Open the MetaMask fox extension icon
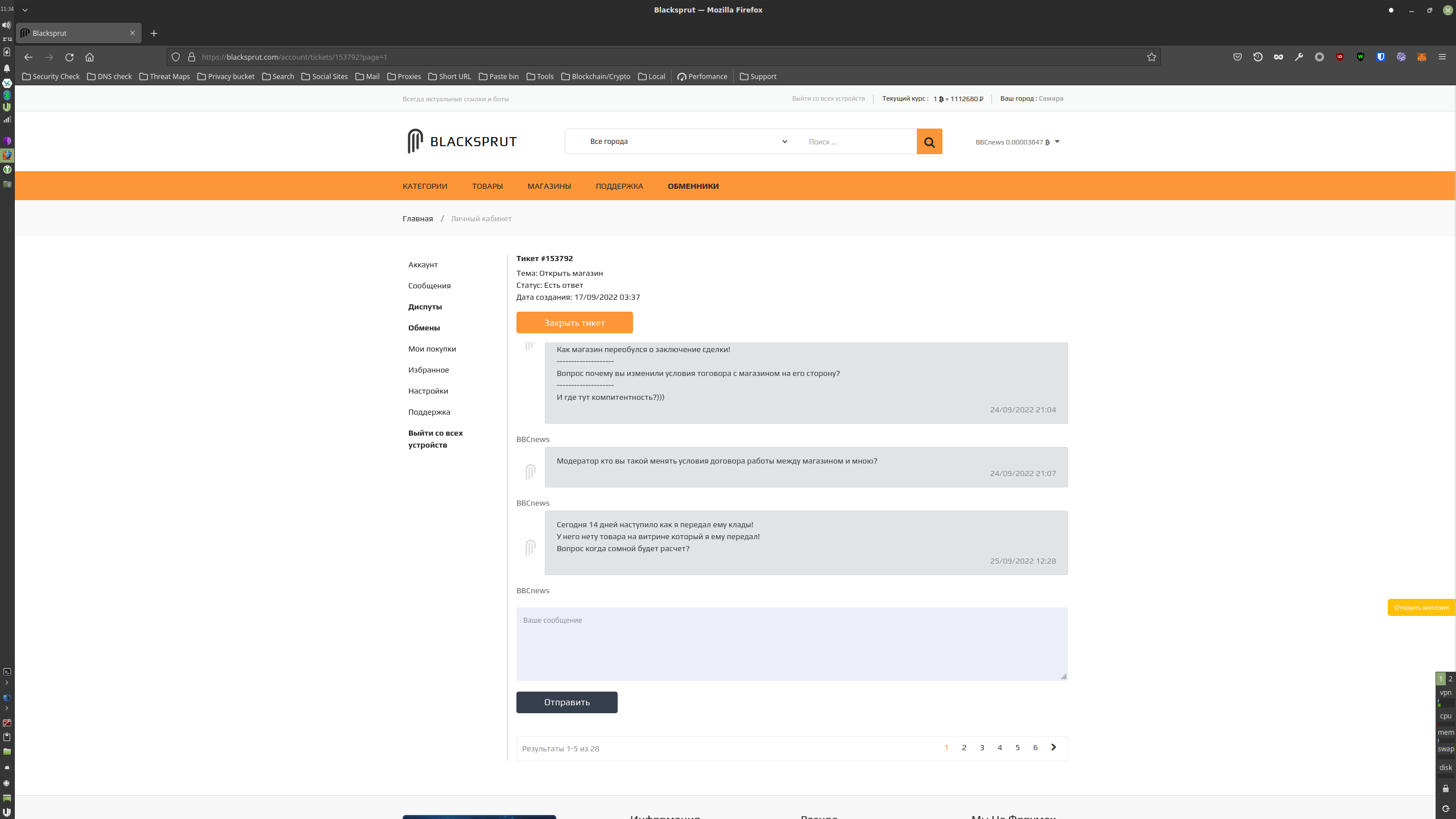The height and width of the screenshot is (819, 1456). 1422,57
